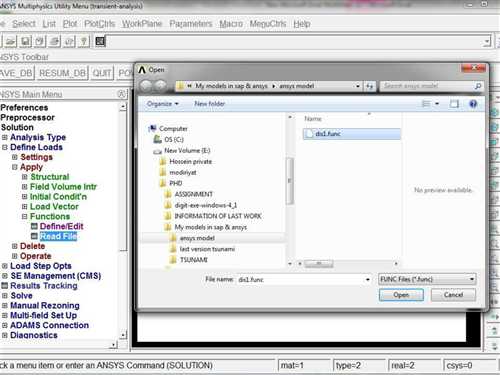Viewport: 500px width, 375px height.
Task: Click the raise hidden windows icon
Action: (x=100, y=41)
